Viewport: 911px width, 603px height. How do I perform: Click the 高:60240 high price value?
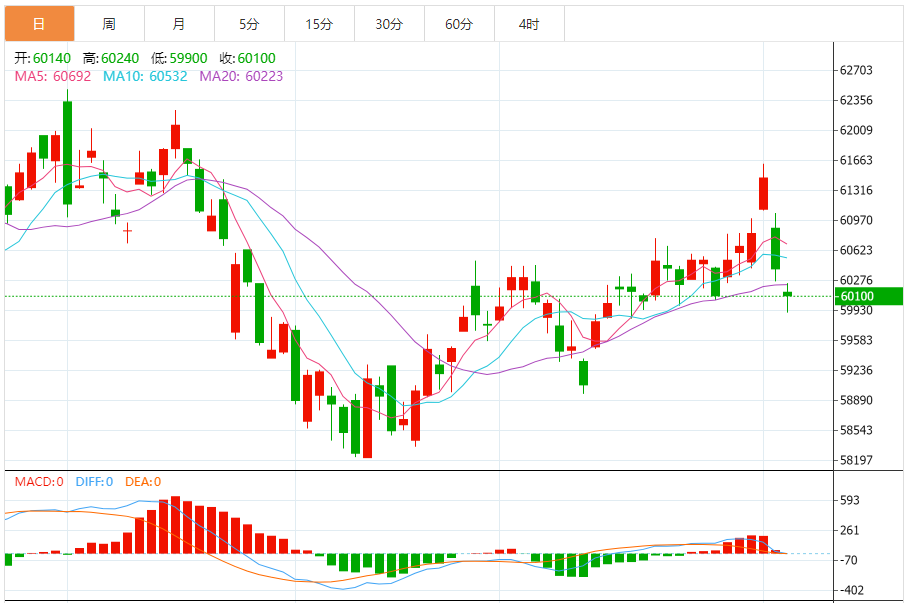[111, 58]
